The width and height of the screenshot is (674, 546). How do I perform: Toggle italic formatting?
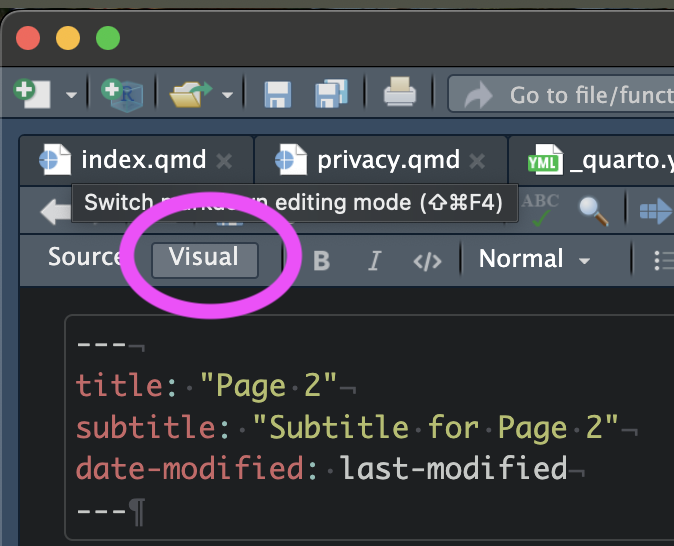[x=374, y=261]
